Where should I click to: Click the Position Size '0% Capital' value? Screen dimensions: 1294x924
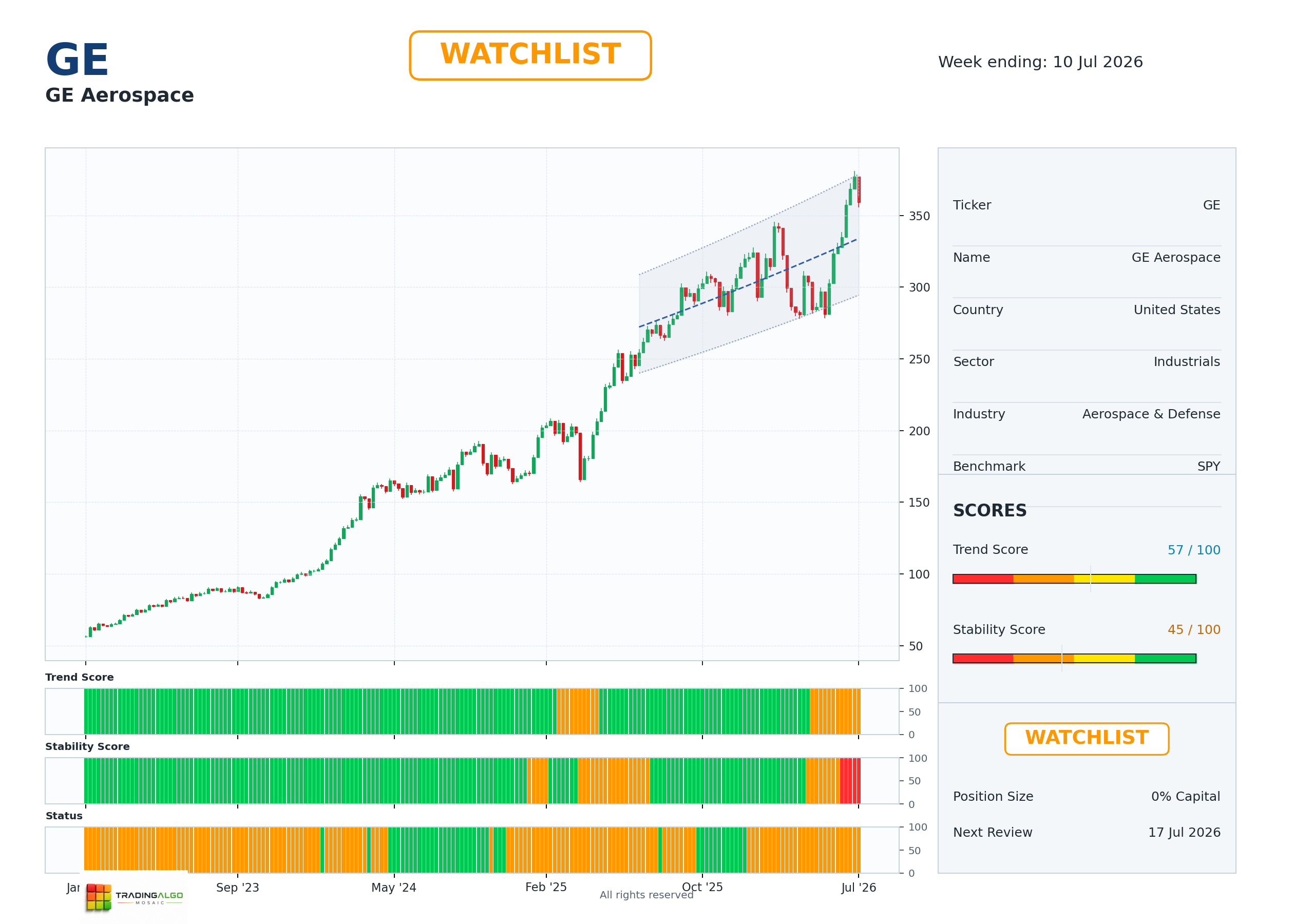point(1185,796)
